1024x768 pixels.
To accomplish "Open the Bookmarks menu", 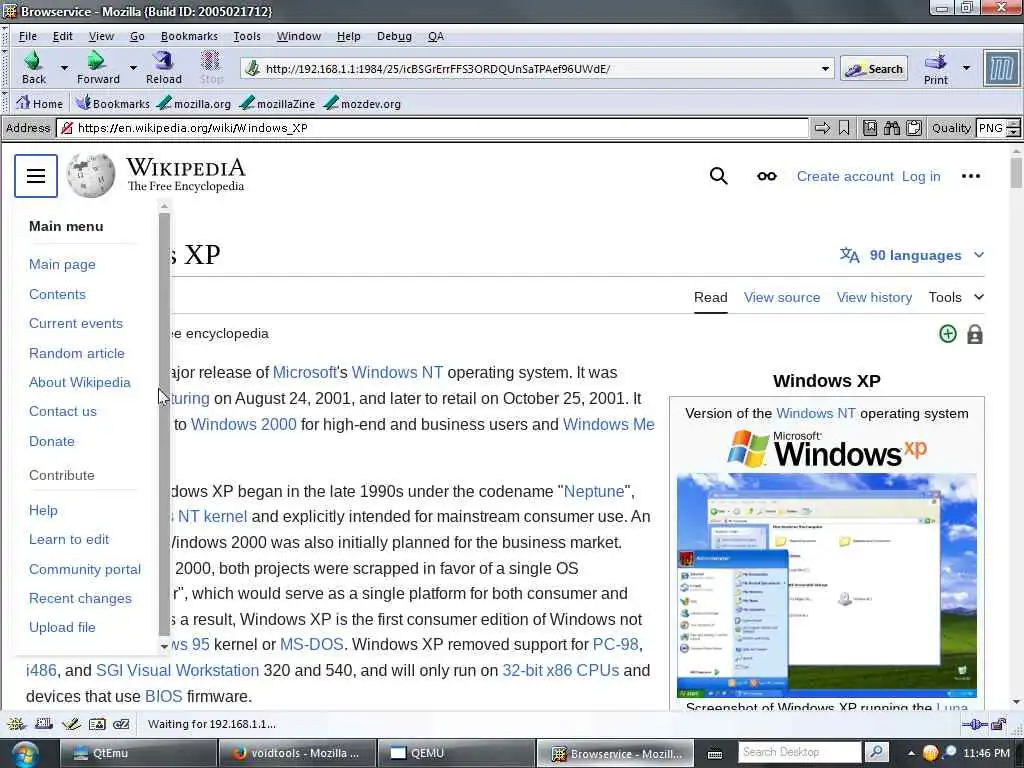I will [x=189, y=36].
